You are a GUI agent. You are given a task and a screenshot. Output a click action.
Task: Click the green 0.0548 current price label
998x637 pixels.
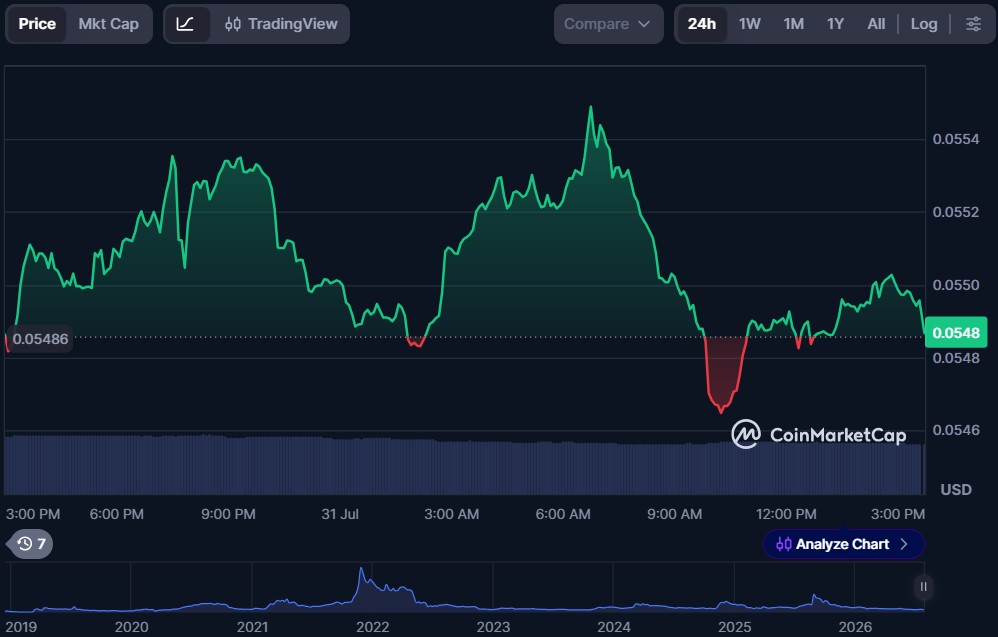pyautogui.click(x=956, y=333)
